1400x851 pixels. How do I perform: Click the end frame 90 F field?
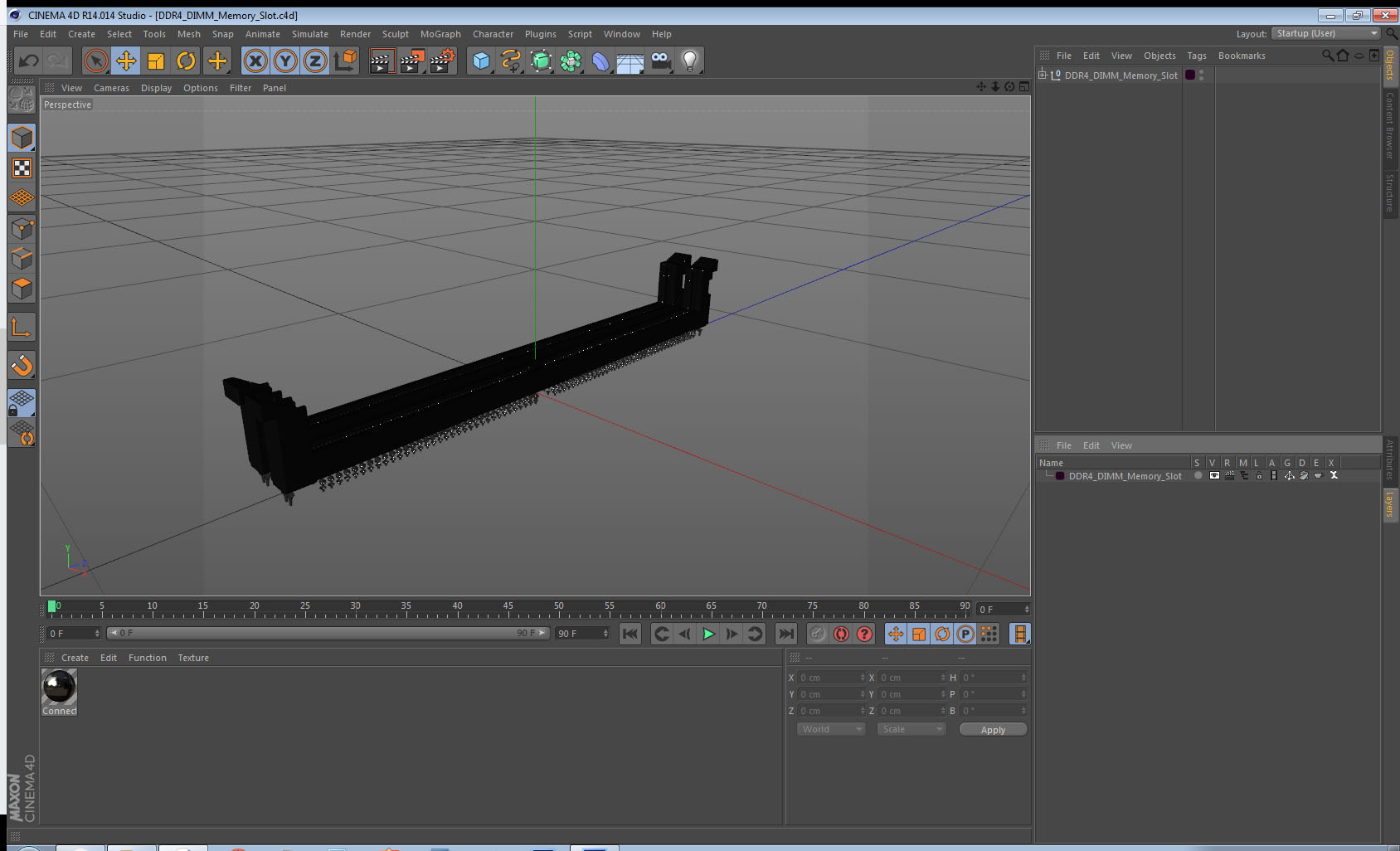click(583, 633)
